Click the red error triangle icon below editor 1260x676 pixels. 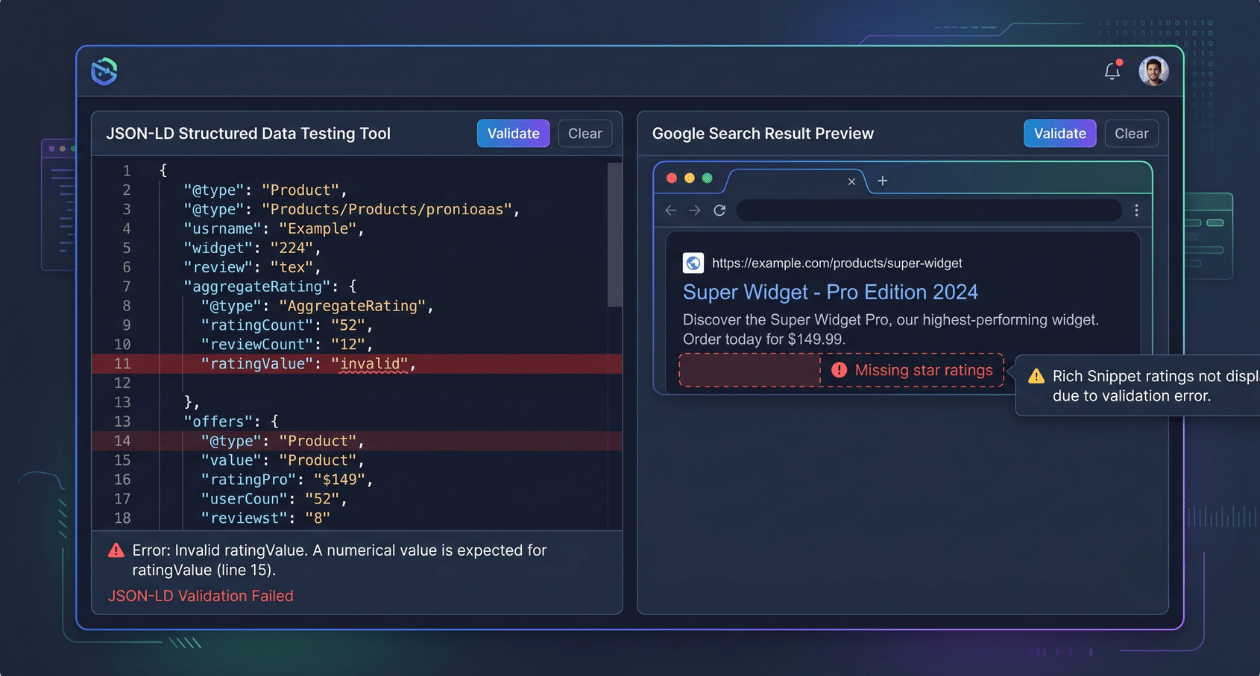(x=116, y=550)
